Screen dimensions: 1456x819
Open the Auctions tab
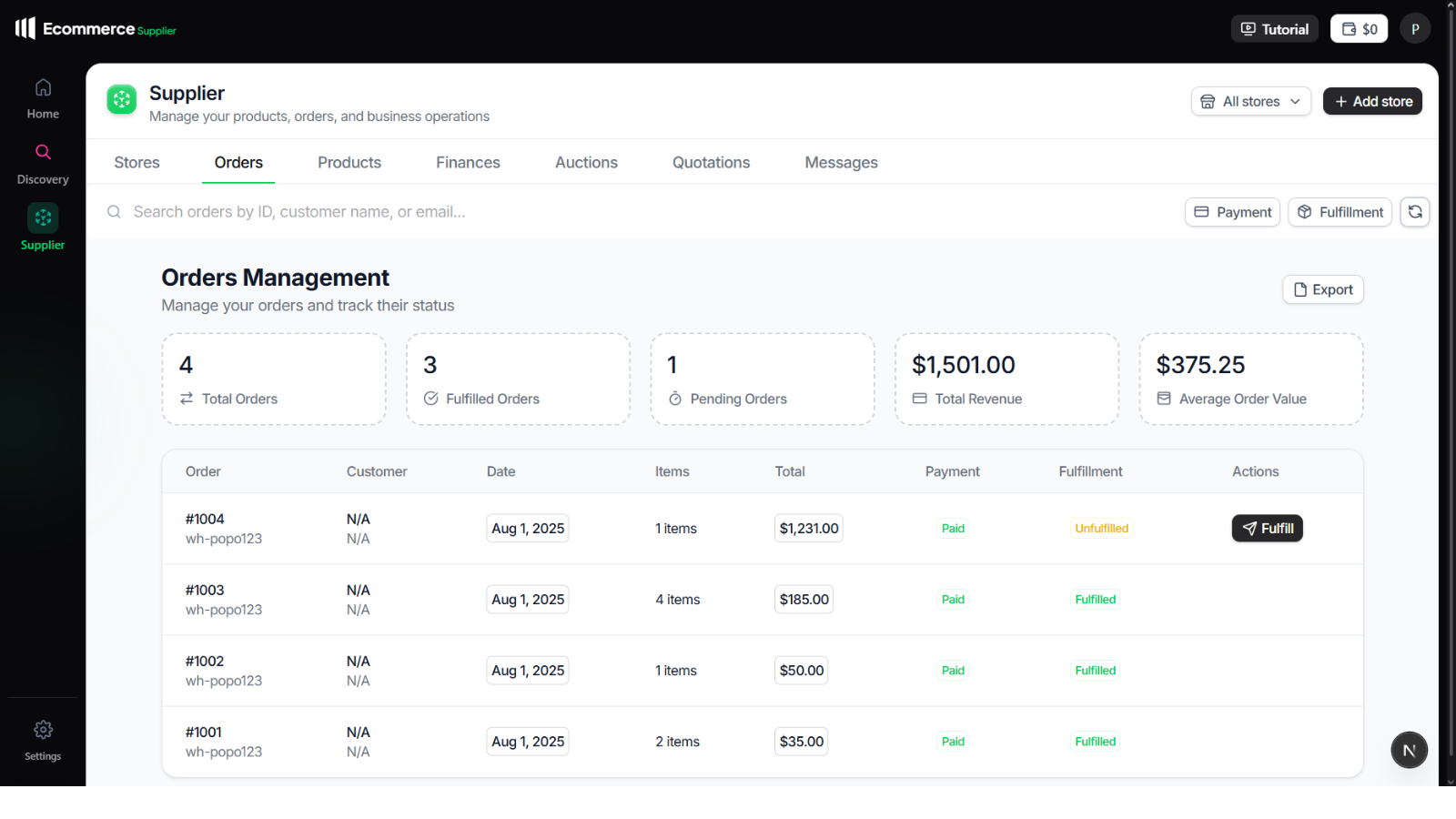[586, 163]
